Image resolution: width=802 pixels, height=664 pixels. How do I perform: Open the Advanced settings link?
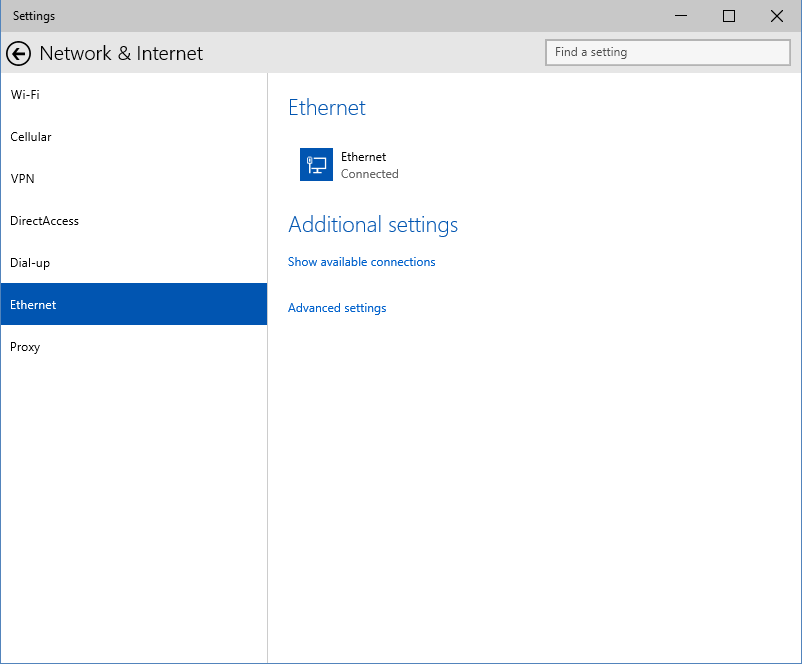(x=337, y=308)
